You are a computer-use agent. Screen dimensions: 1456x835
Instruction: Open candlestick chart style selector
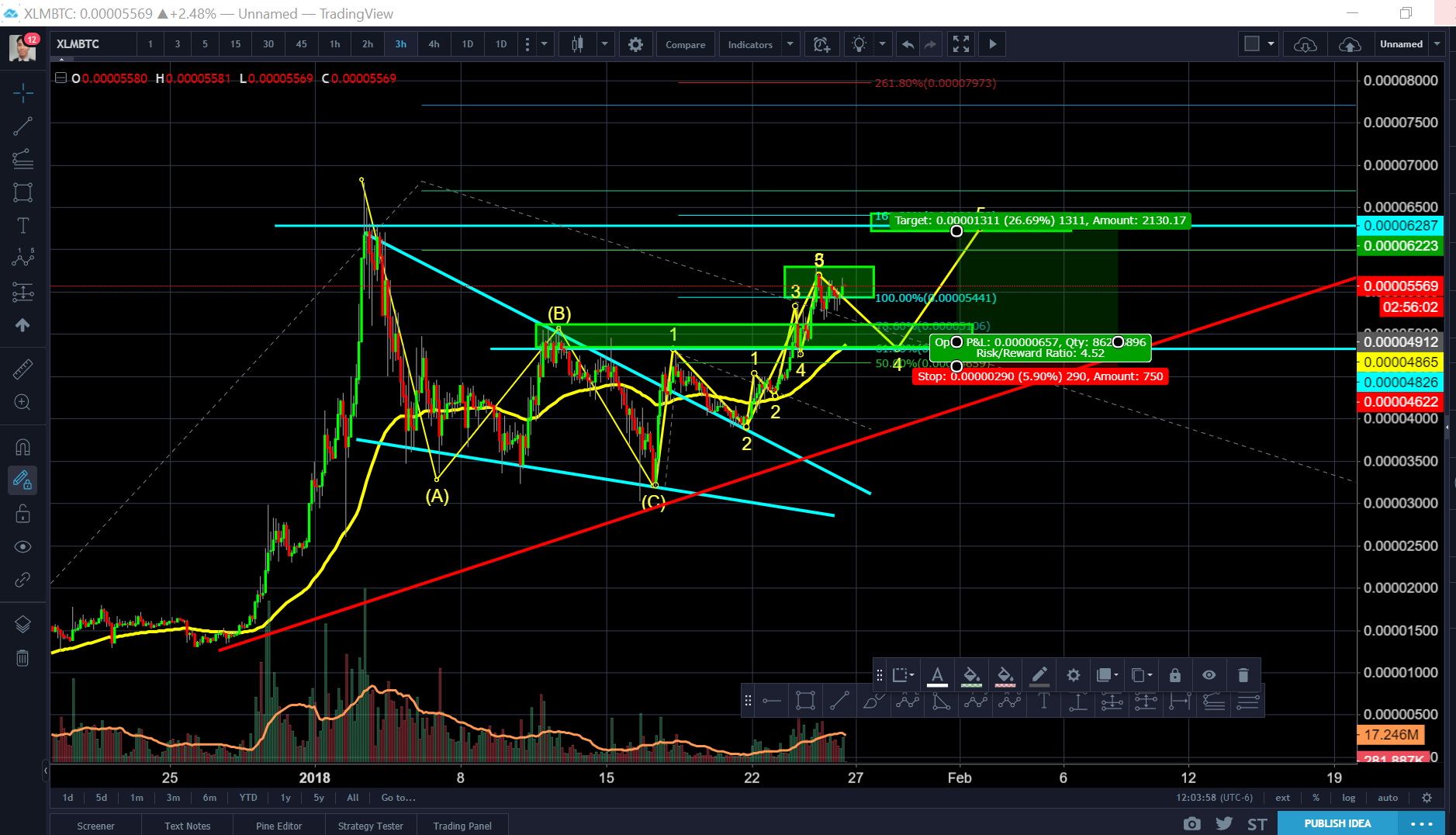tap(577, 44)
